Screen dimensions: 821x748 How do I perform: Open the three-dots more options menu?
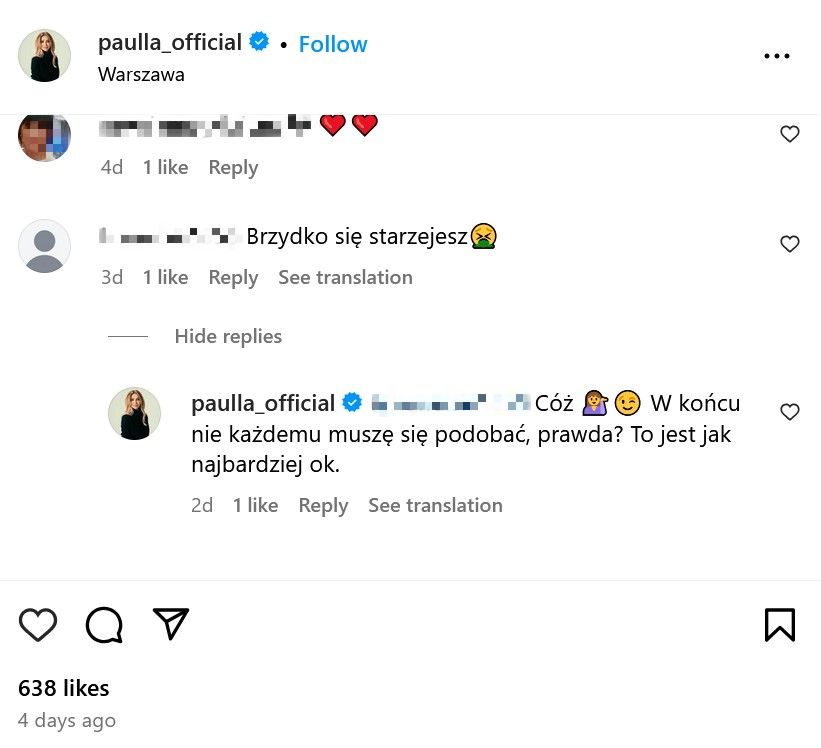[777, 57]
